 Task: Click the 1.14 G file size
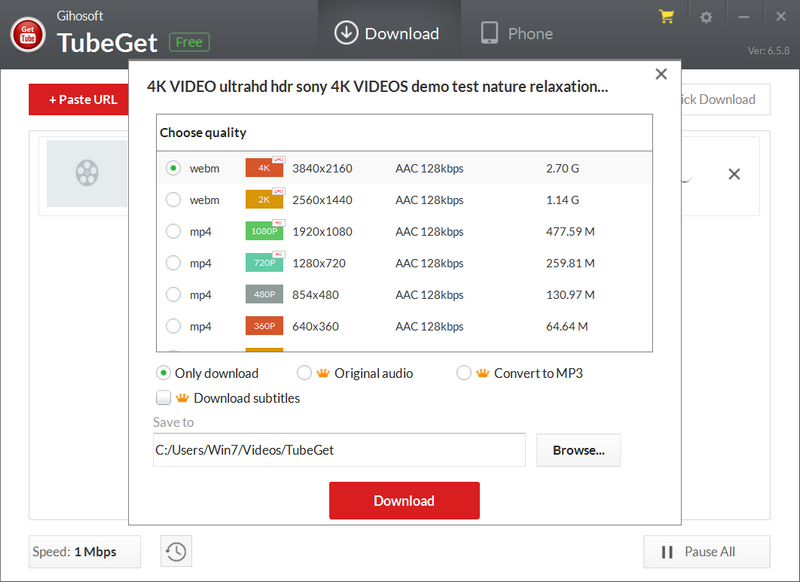562,200
